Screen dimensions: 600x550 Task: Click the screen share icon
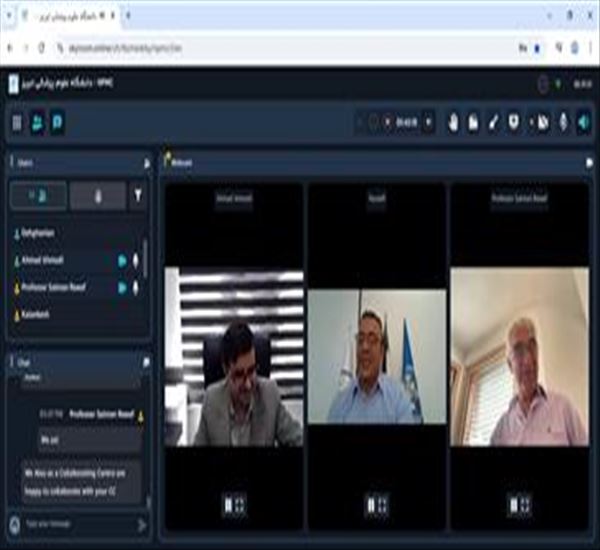point(543,123)
